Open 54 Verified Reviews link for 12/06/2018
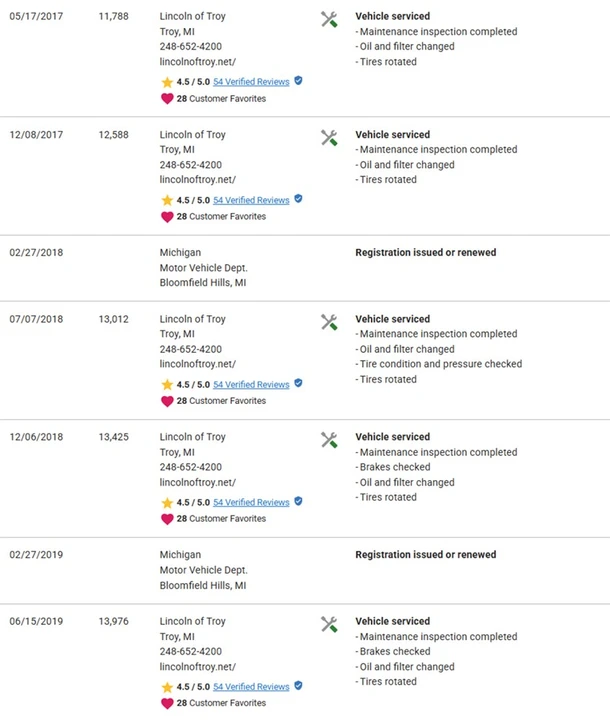 [x=251, y=502]
